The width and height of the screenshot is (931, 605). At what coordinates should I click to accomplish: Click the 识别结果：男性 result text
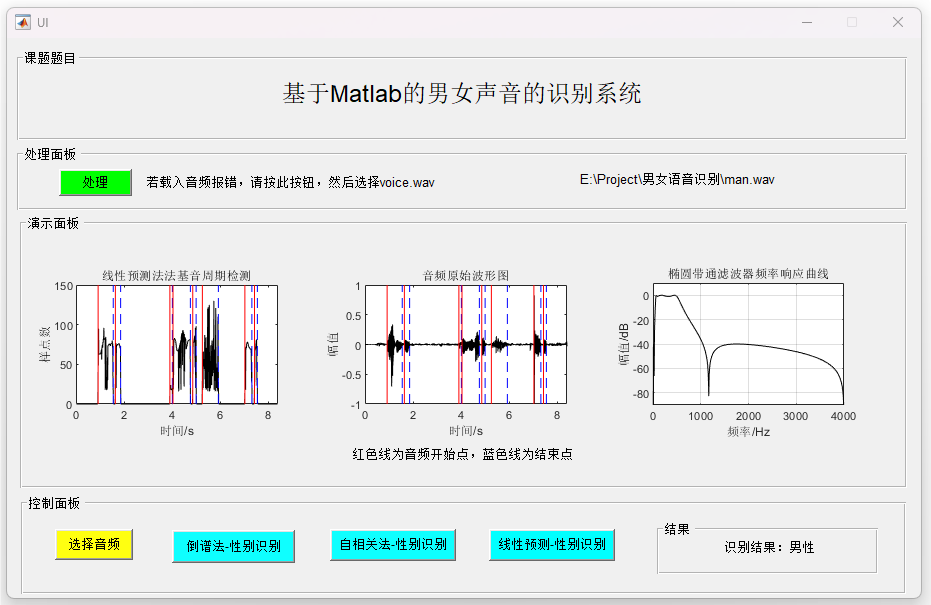click(x=769, y=547)
